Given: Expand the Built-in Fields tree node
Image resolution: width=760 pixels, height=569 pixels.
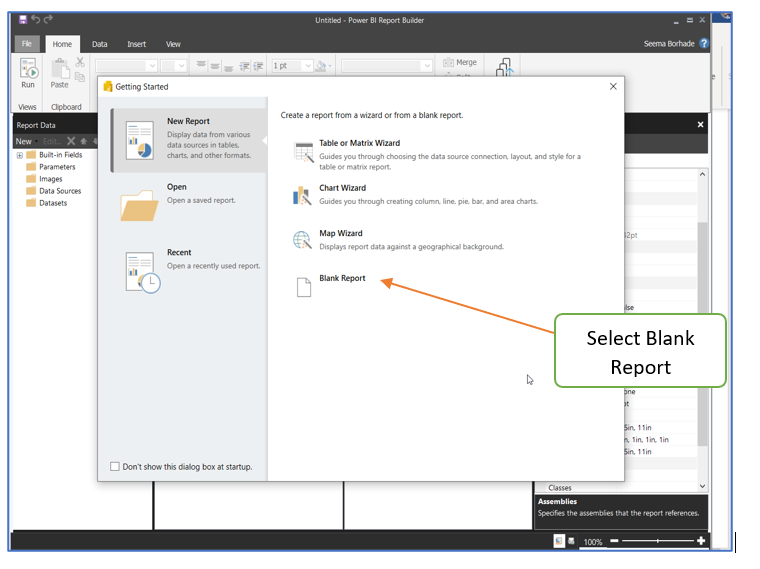Looking at the screenshot, I should click(x=19, y=155).
